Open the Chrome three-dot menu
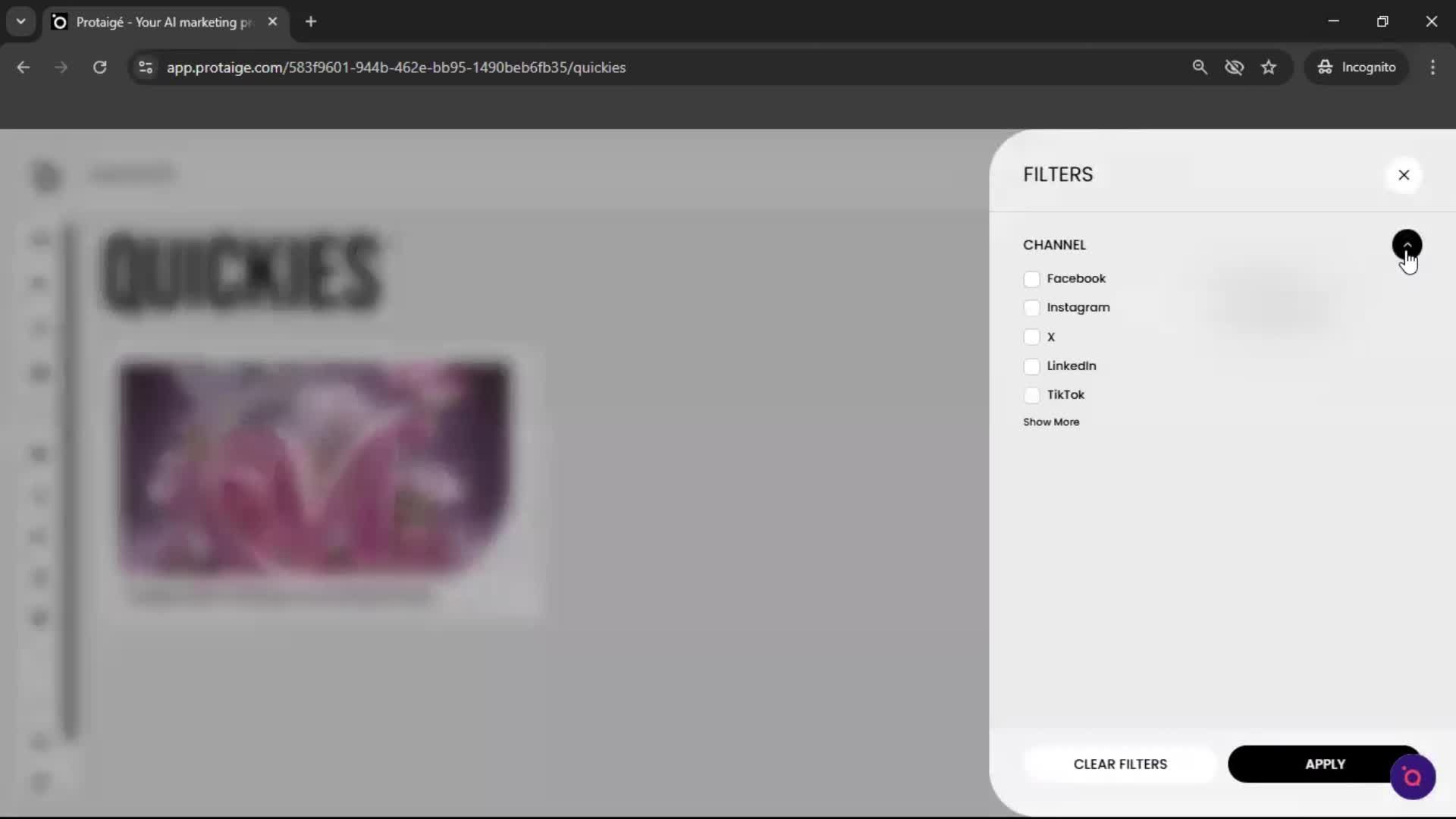Viewport: 1456px width, 819px height. tap(1433, 67)
